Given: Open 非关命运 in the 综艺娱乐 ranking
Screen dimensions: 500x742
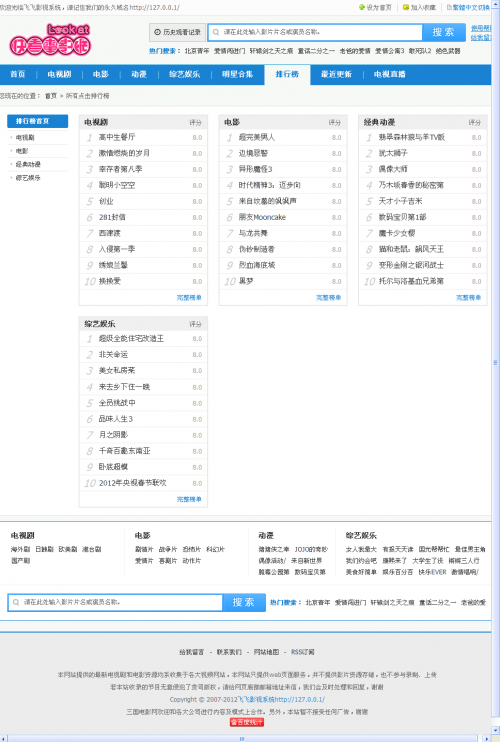Looking at the screenshot, I should click(x=113, y=354).
